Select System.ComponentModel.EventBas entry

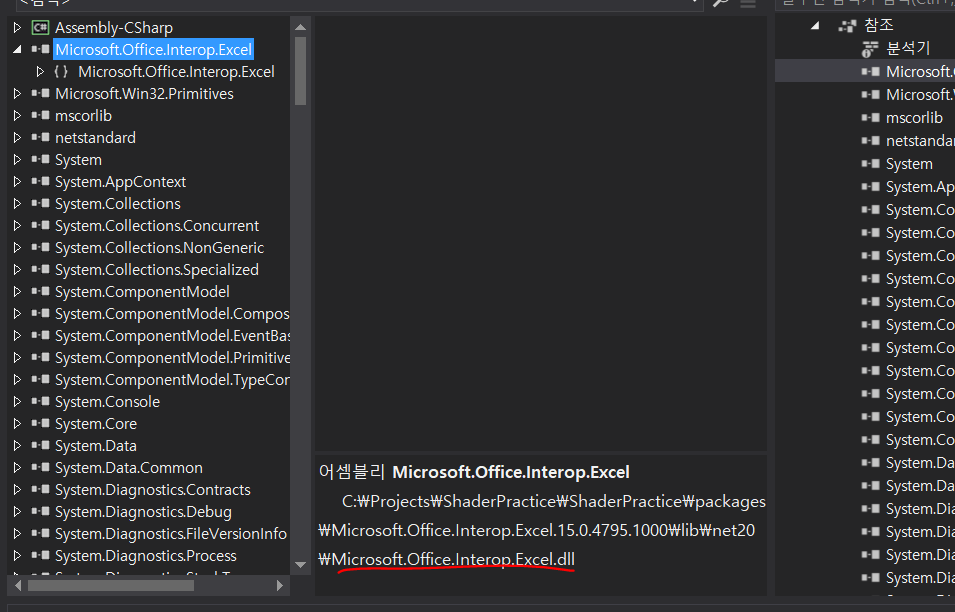click(172, 336)
